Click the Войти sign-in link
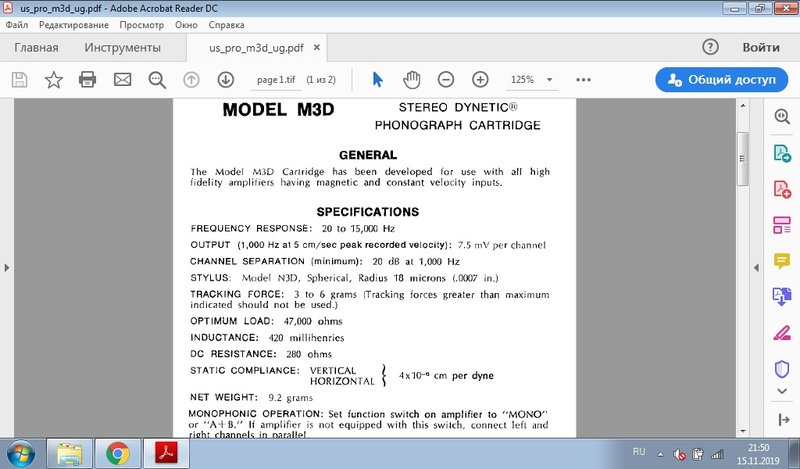 [761, 47]
